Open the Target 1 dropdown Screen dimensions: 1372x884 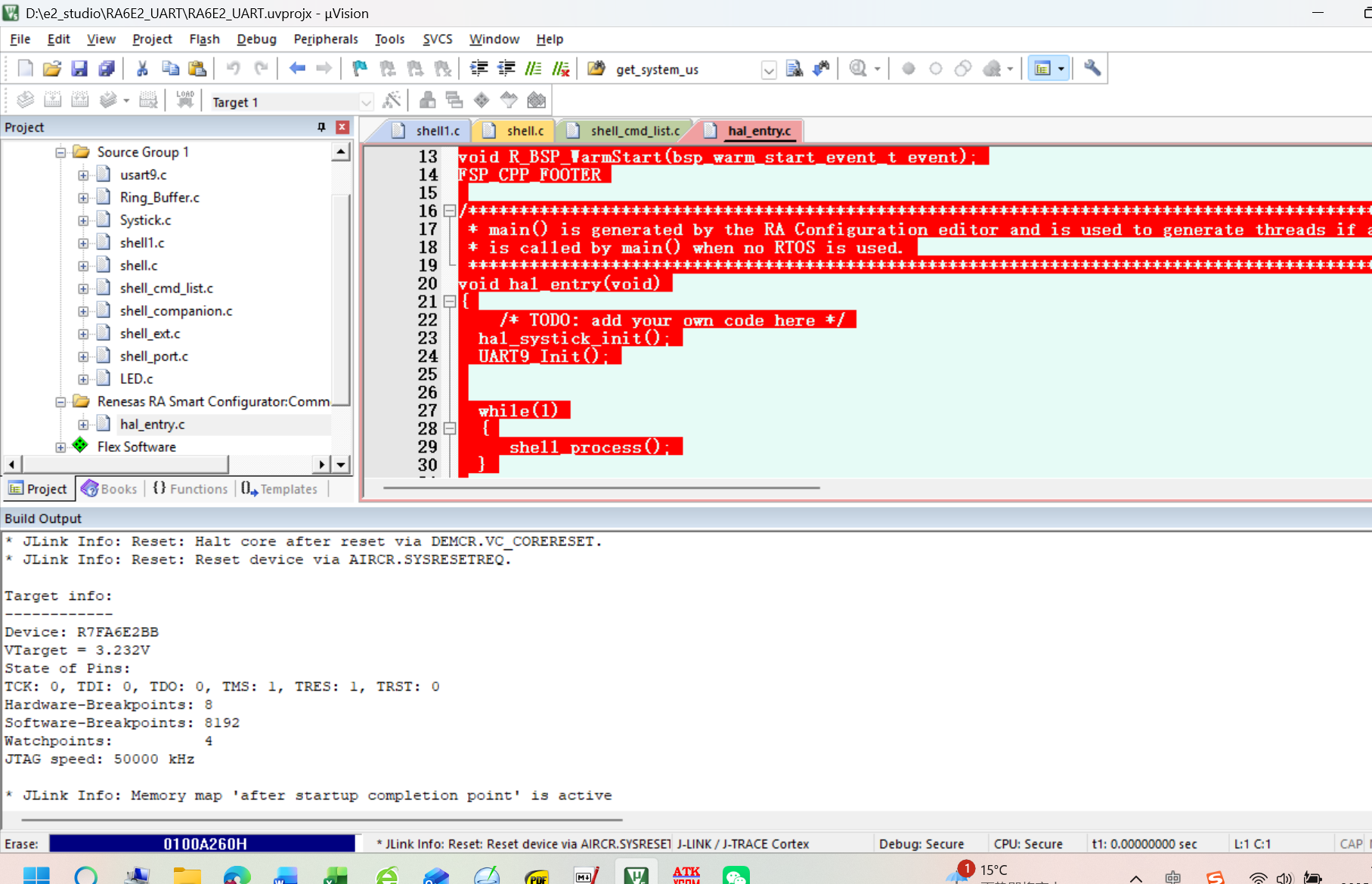click(x=366, y=102)
